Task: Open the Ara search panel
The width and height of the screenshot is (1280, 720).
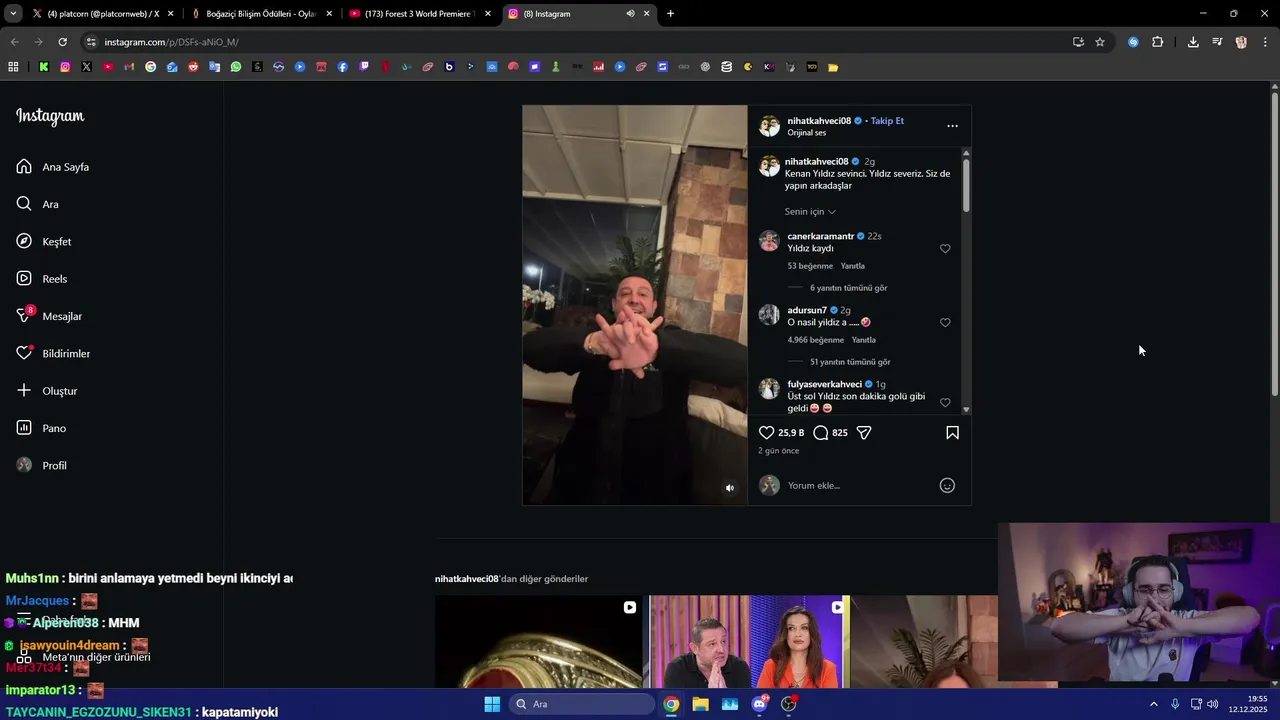Action: (38, 204)
